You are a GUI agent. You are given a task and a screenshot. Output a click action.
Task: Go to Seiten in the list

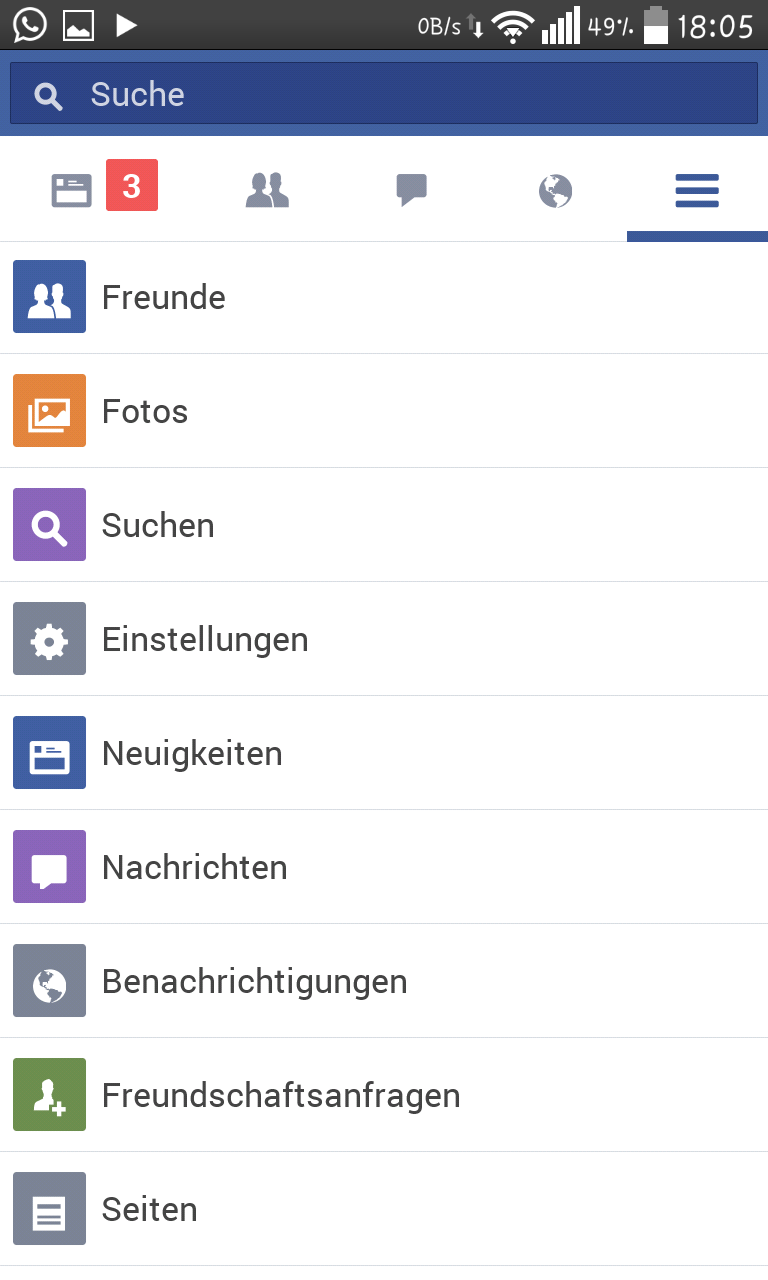150,1209
